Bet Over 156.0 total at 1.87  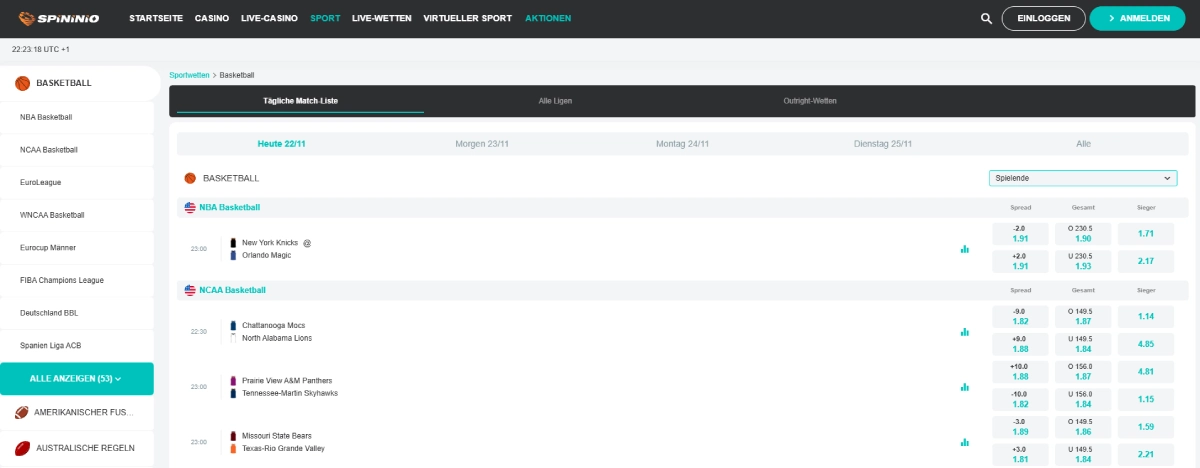tap(1083, 371)
